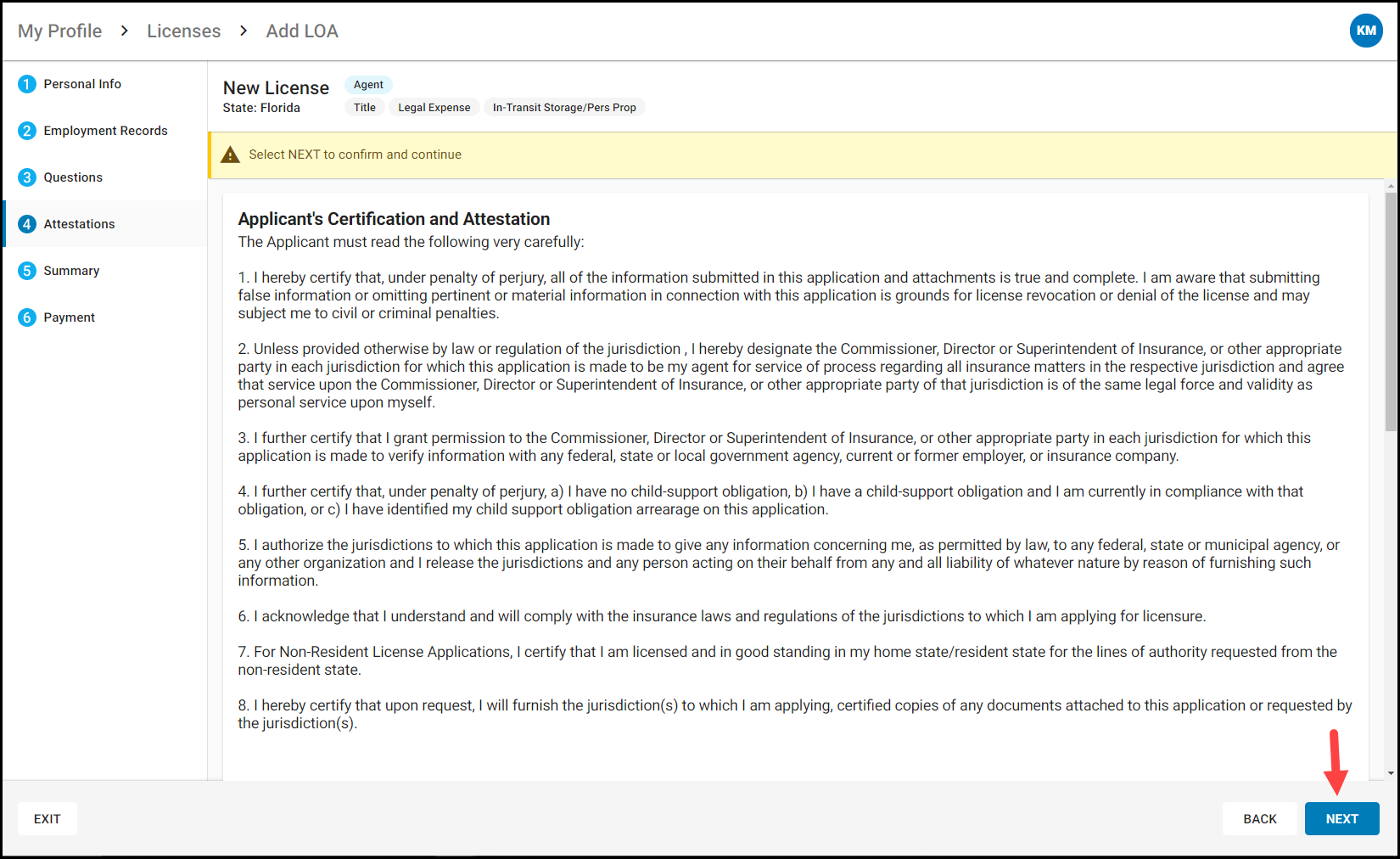Open the Licenses breadcrumb item
1400x859 pixels.
[x=183, y=30]
